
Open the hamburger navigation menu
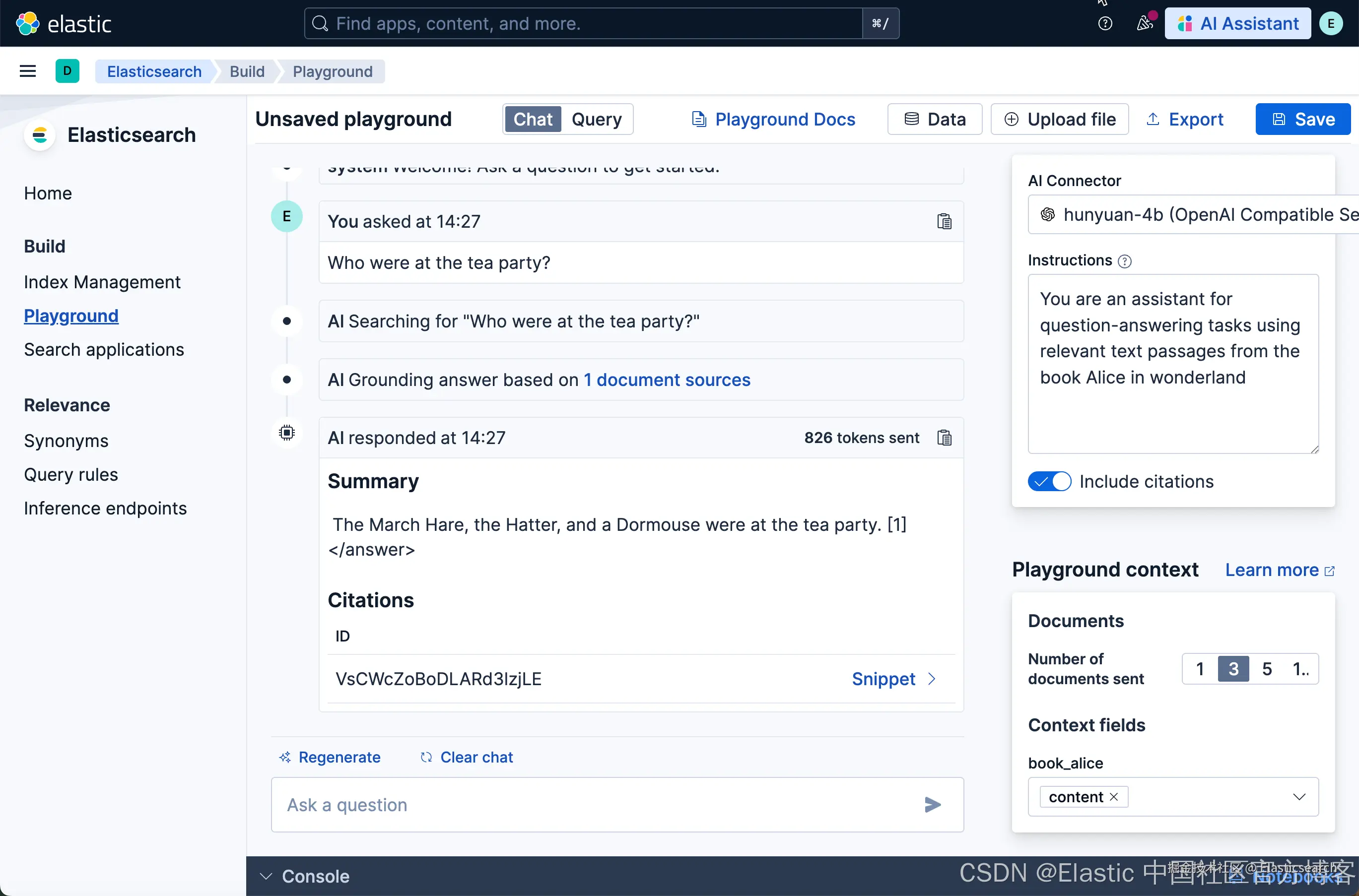pyautogui.click(x=27, y=71)
